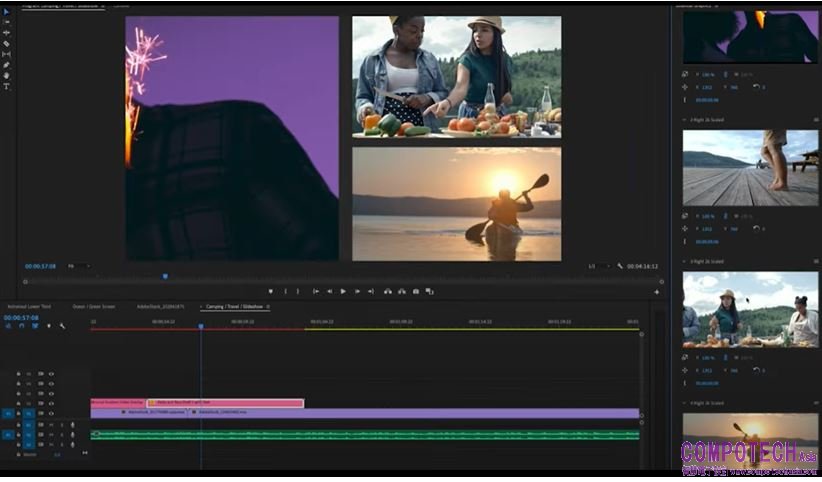This screenshot has height=482, width=822.
Task: Select the Hand tool
Action: coord(6,76)
